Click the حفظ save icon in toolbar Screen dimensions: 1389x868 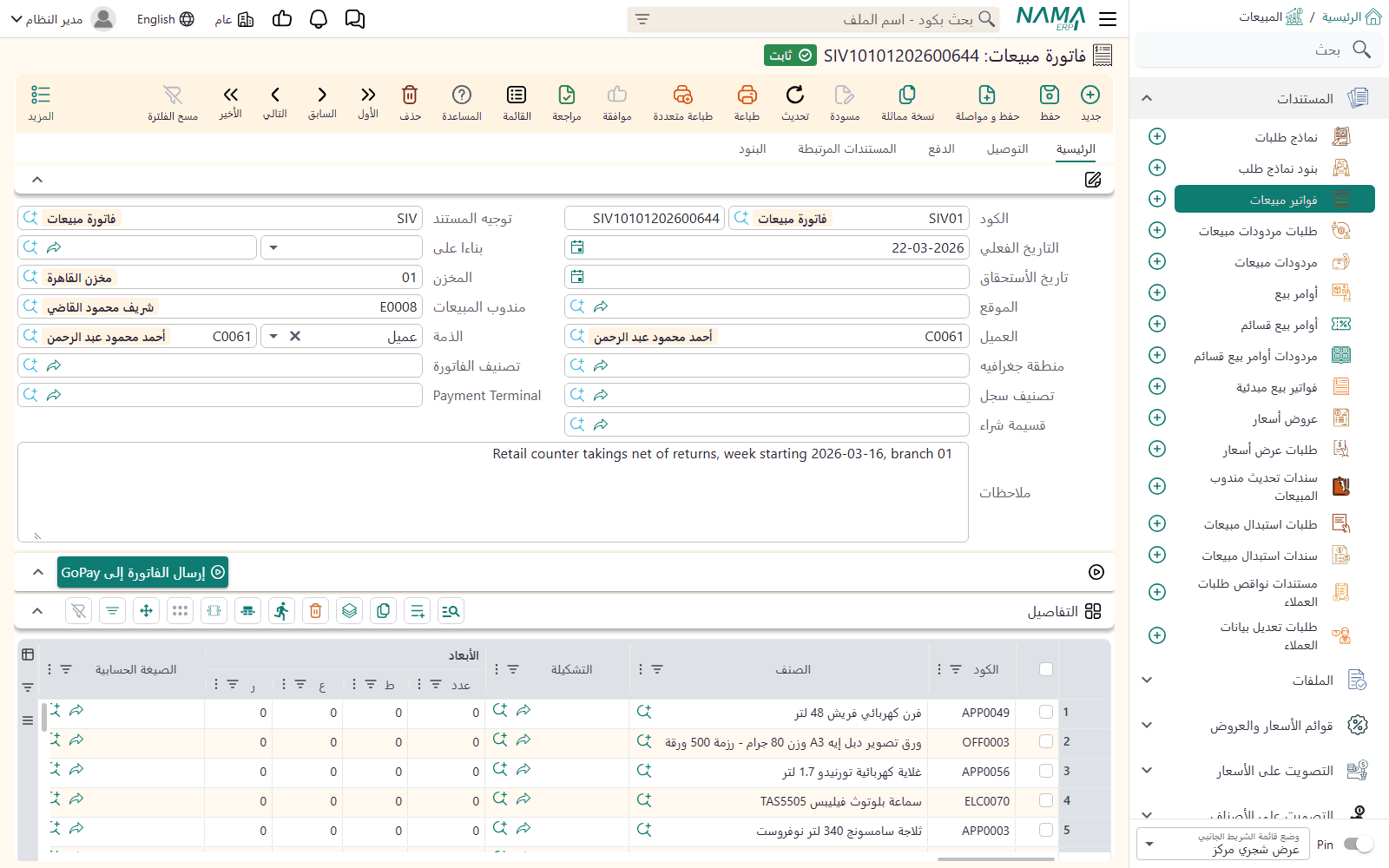(1050, 95)
